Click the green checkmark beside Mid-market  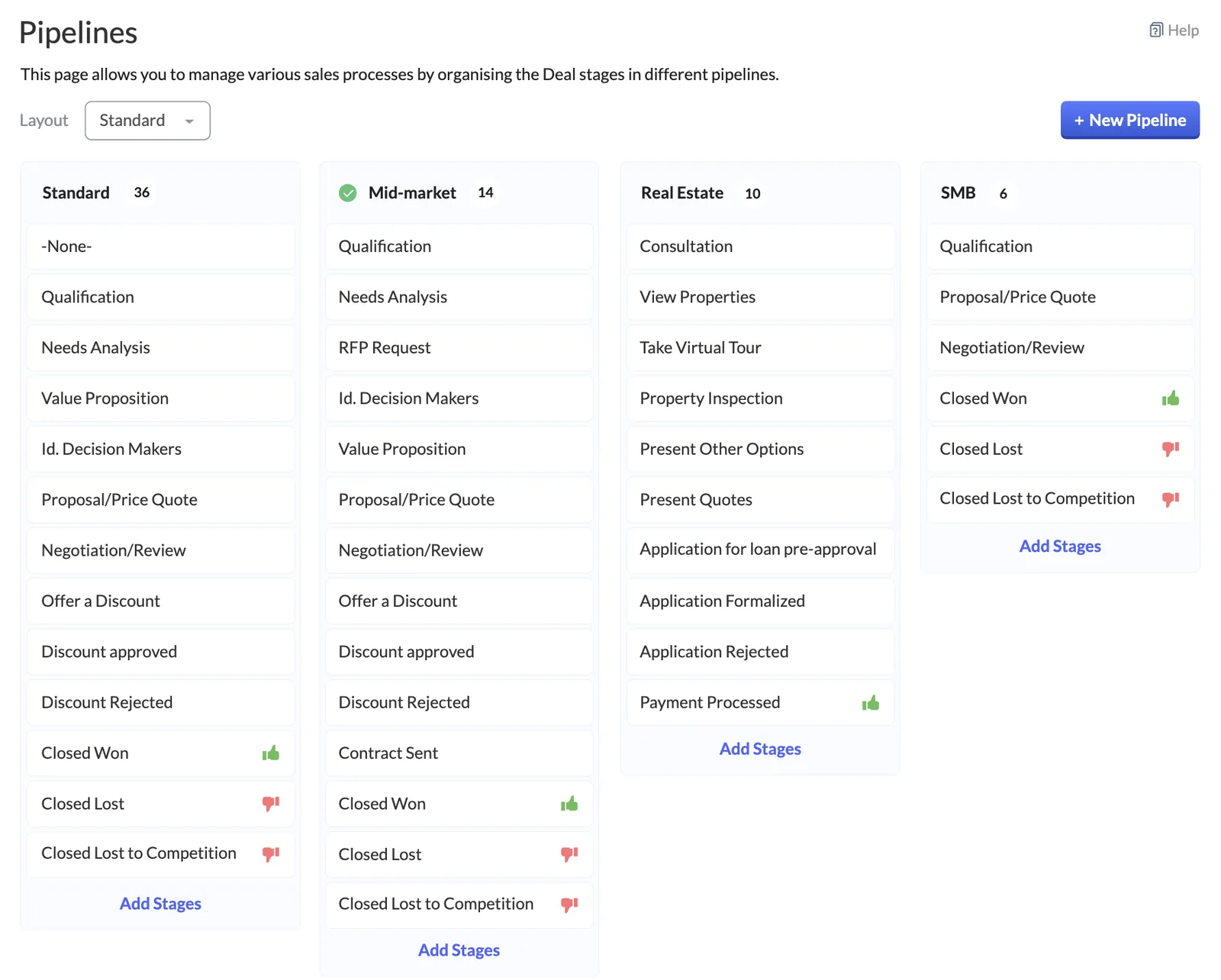coord(348,193)
